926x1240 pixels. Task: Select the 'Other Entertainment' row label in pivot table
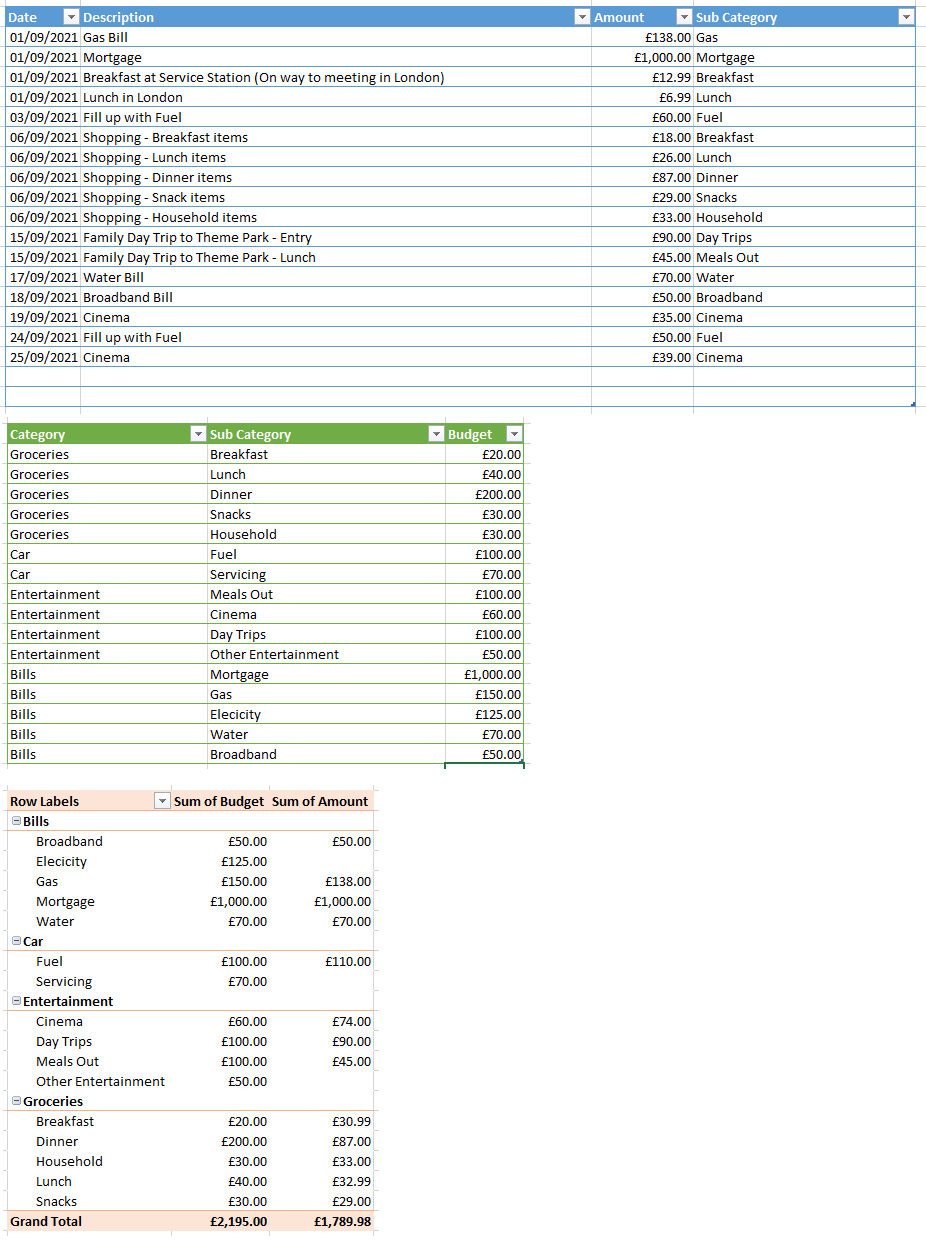point(100,1081)
